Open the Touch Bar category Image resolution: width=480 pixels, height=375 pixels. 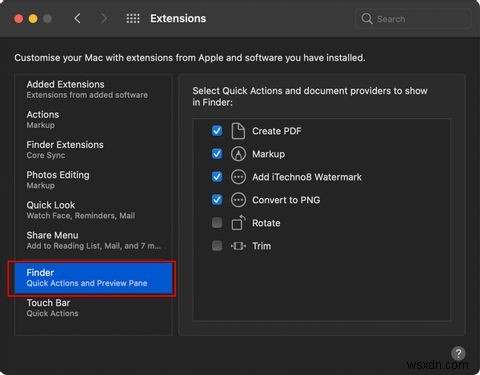[93, 308]
